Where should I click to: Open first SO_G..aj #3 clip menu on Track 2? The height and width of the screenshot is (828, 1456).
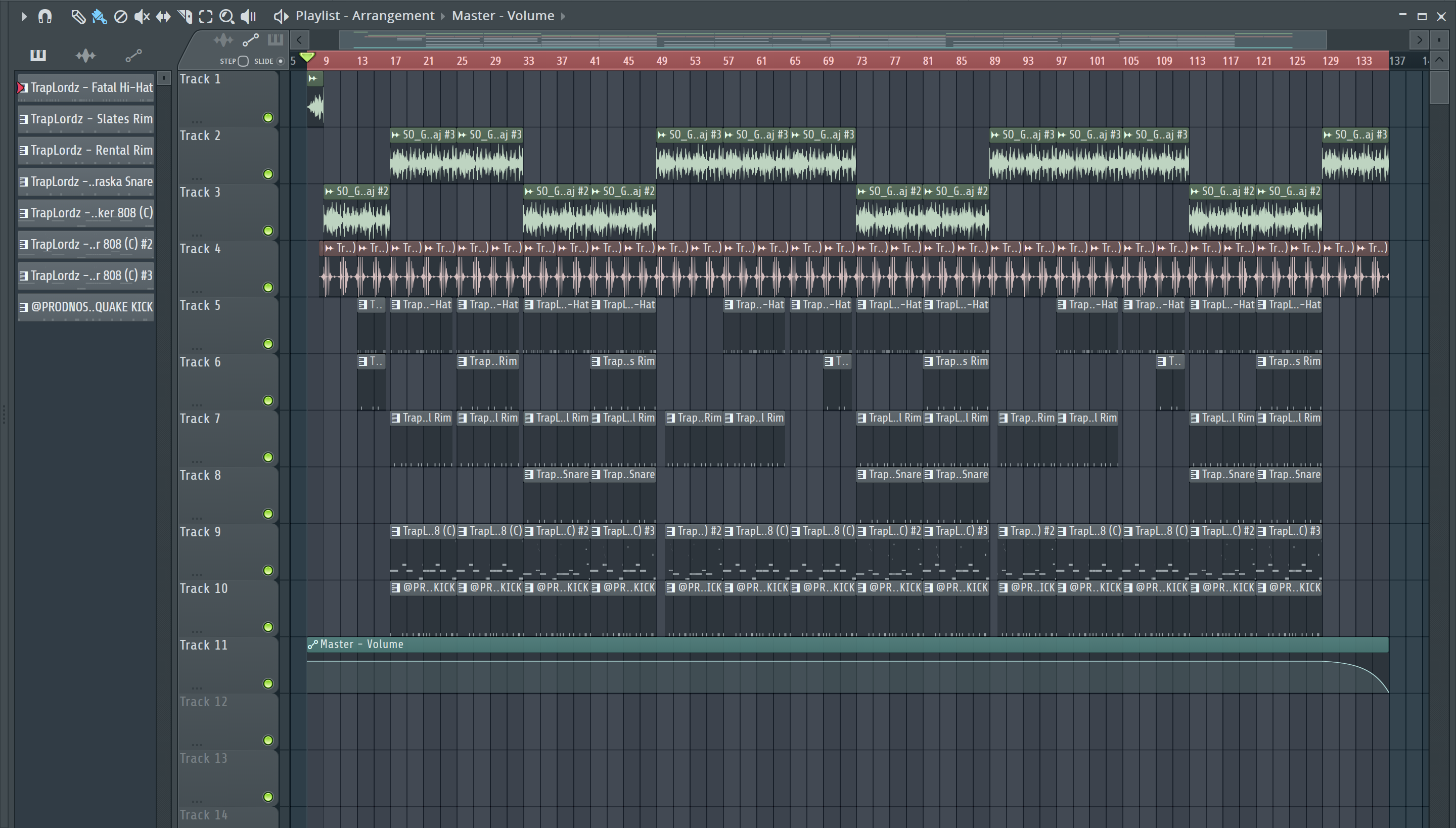(x=396, y=135)
